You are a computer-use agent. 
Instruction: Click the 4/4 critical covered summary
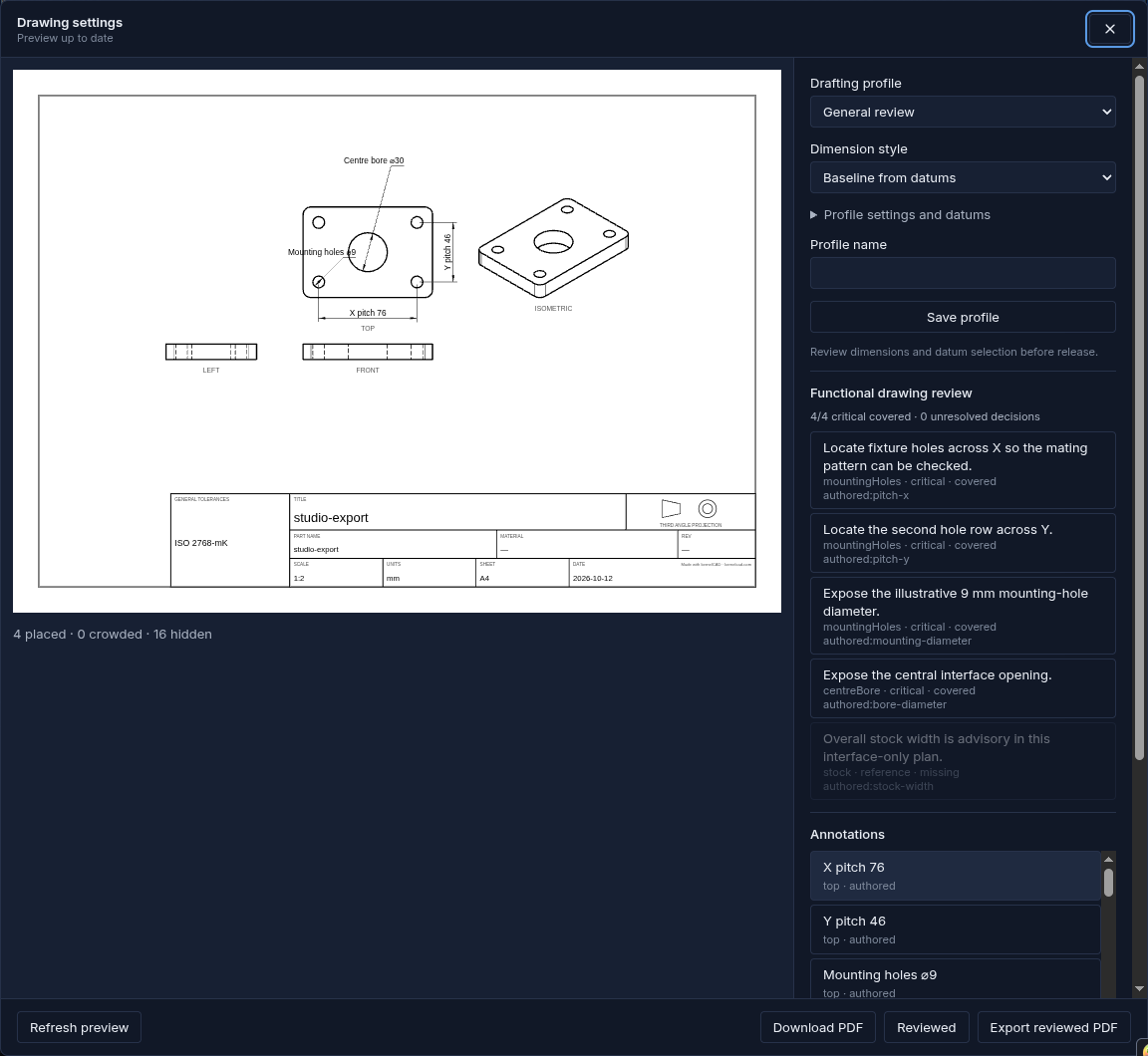[925, 416]
